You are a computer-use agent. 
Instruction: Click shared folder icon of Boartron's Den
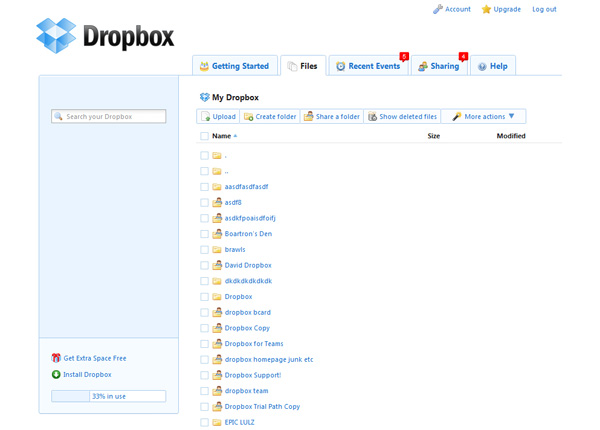coord(217,233)
